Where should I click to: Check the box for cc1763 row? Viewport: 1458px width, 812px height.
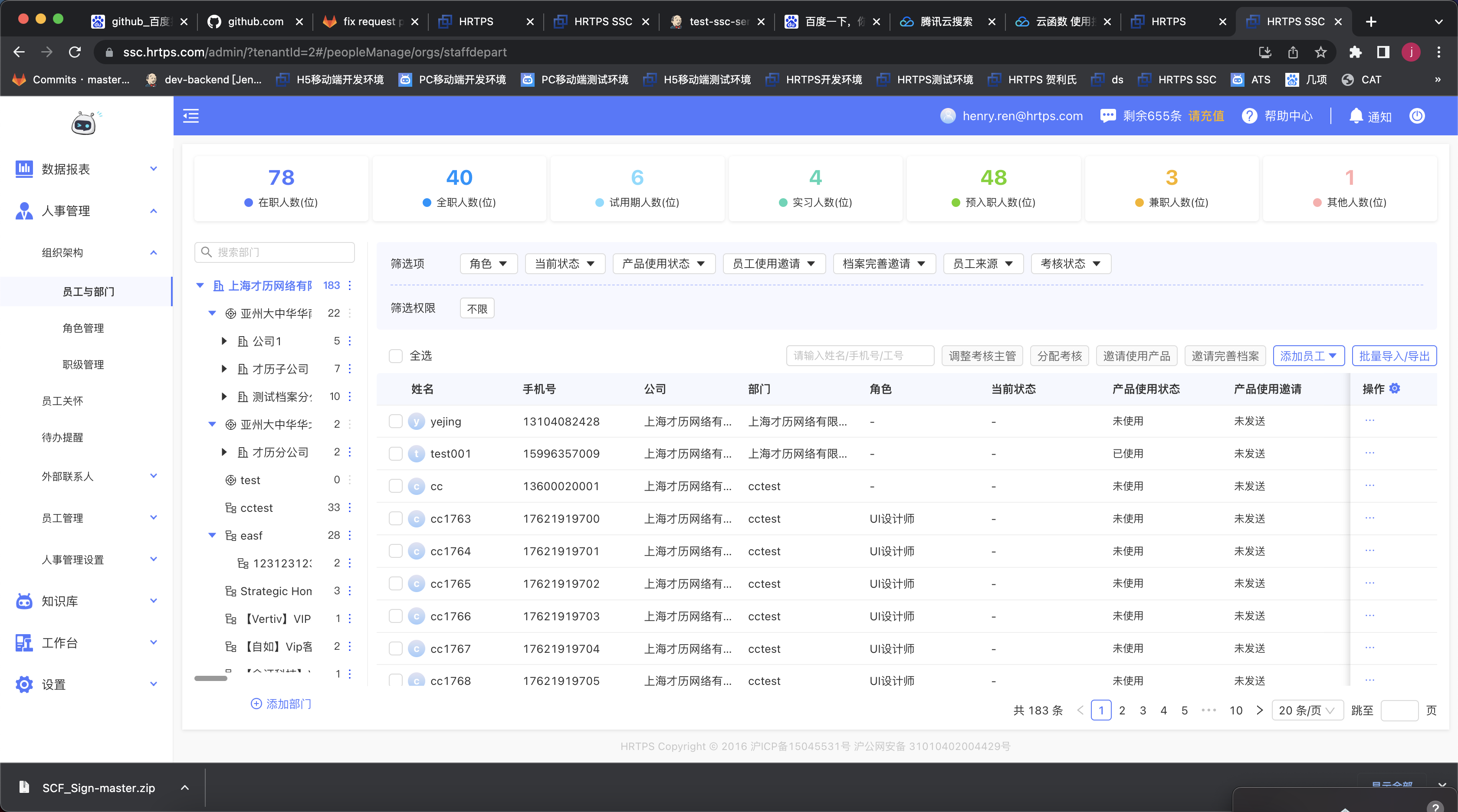[396, 518]
